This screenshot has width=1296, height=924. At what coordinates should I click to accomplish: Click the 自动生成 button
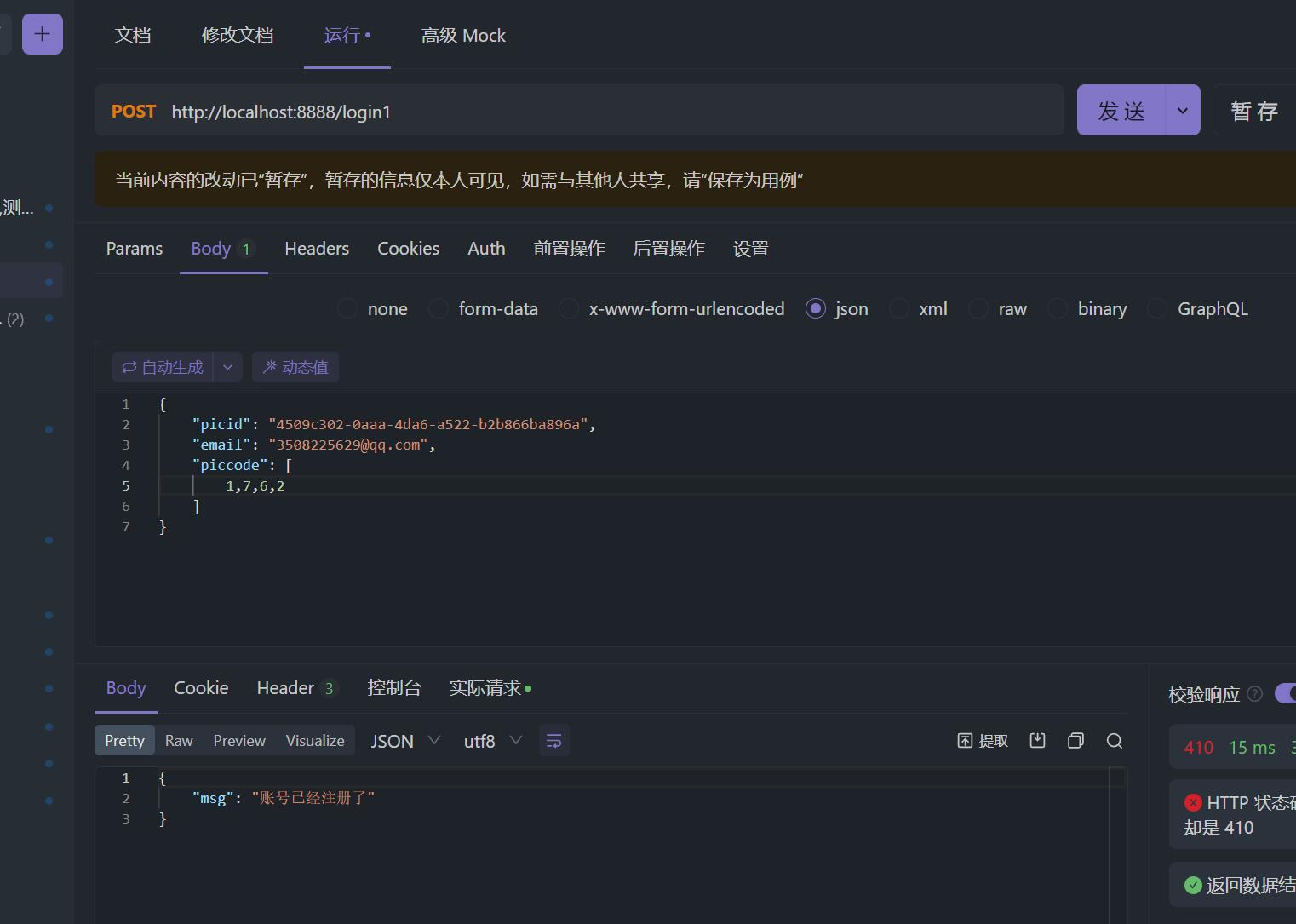point(163,367)
